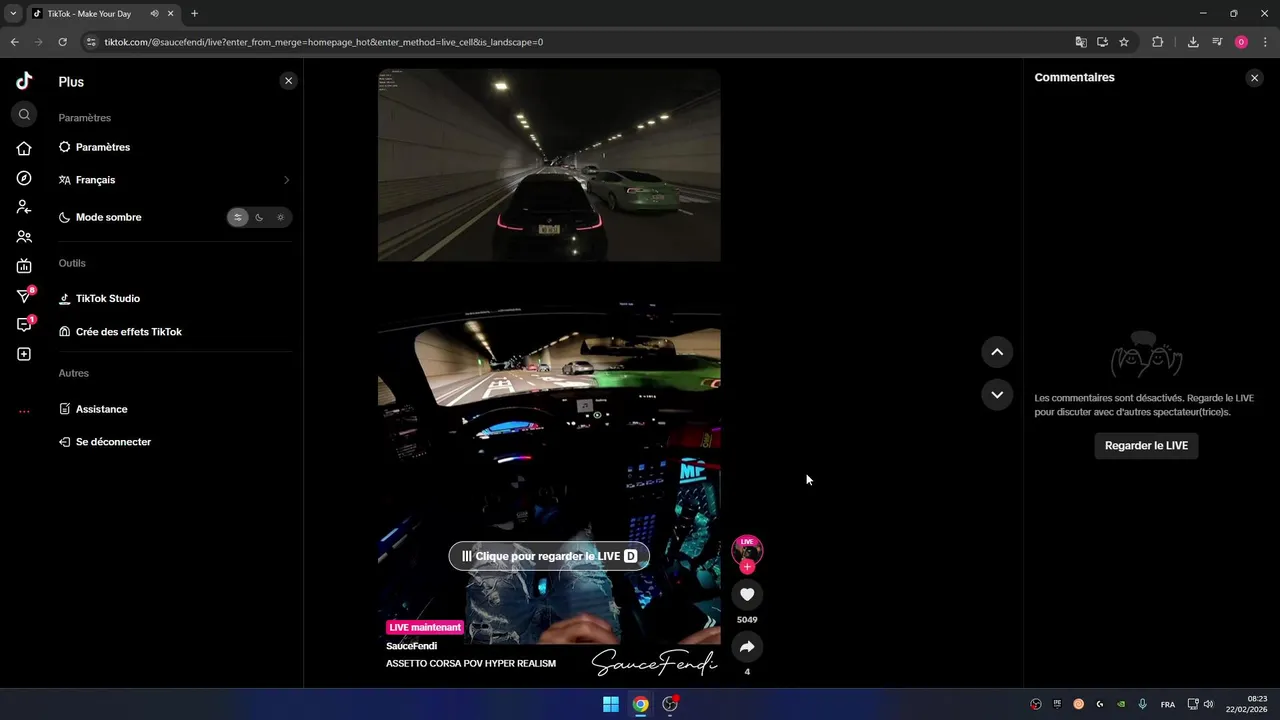1280x720 pixels.
Task: Click the NVIDIA tray icon
Action: (x=1121, y=704)
